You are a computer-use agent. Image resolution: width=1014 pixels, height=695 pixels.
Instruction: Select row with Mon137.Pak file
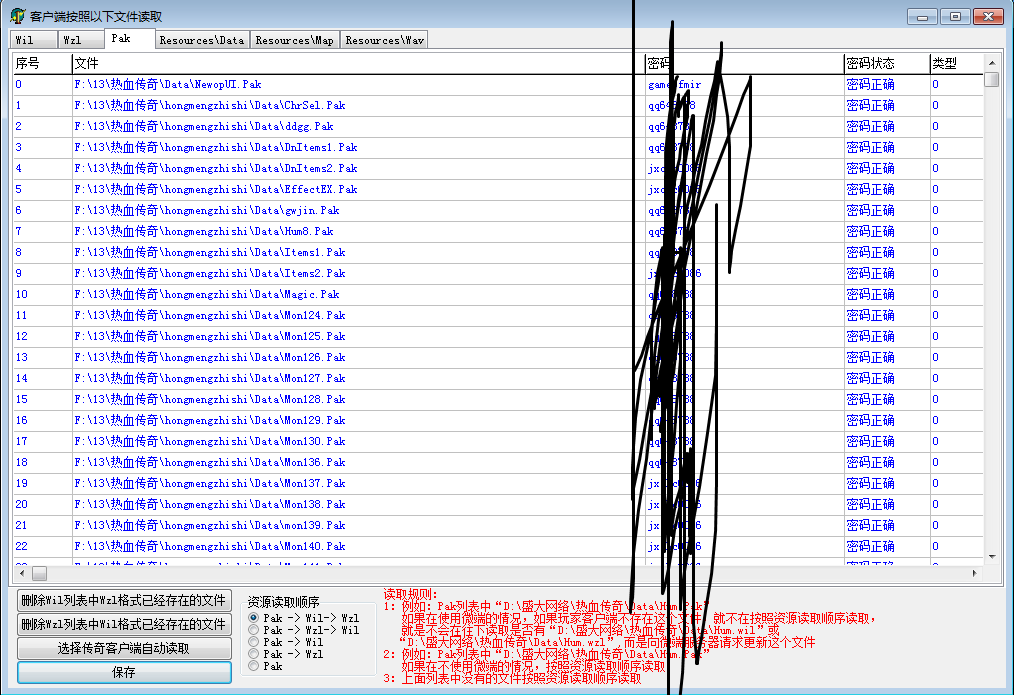[498, 484]
